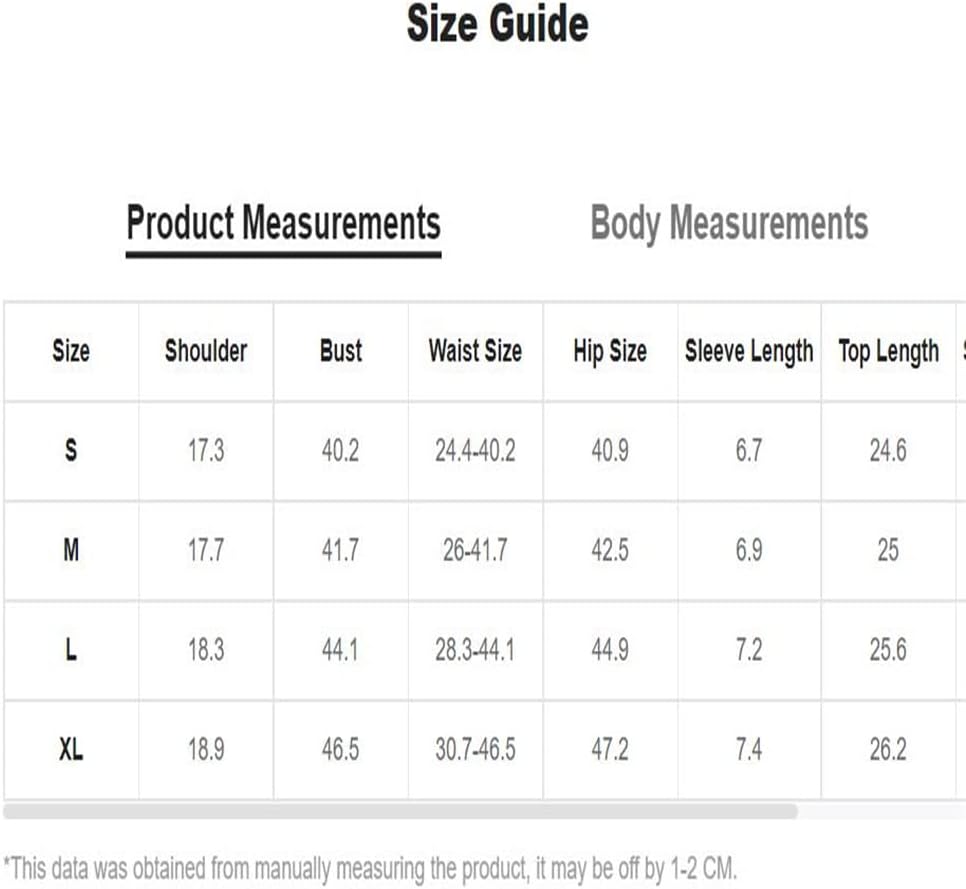Viewport: 966px width, 889px height.
Task: Open the Body Measurements tab
Action: click(729, 223)
